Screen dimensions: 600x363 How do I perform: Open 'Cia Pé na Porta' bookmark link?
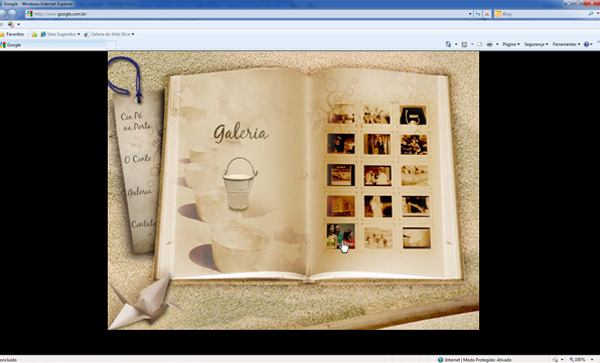point(136,121)
